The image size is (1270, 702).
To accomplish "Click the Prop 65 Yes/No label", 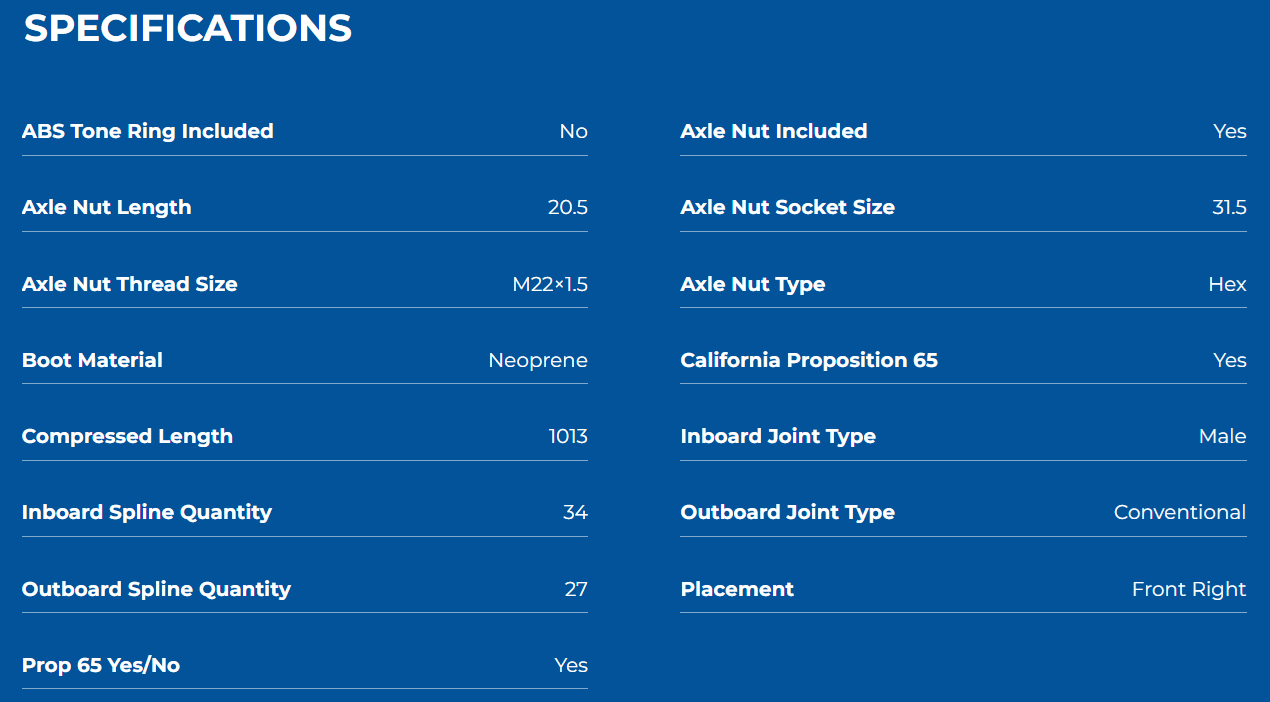I will (x=100, y=665).
